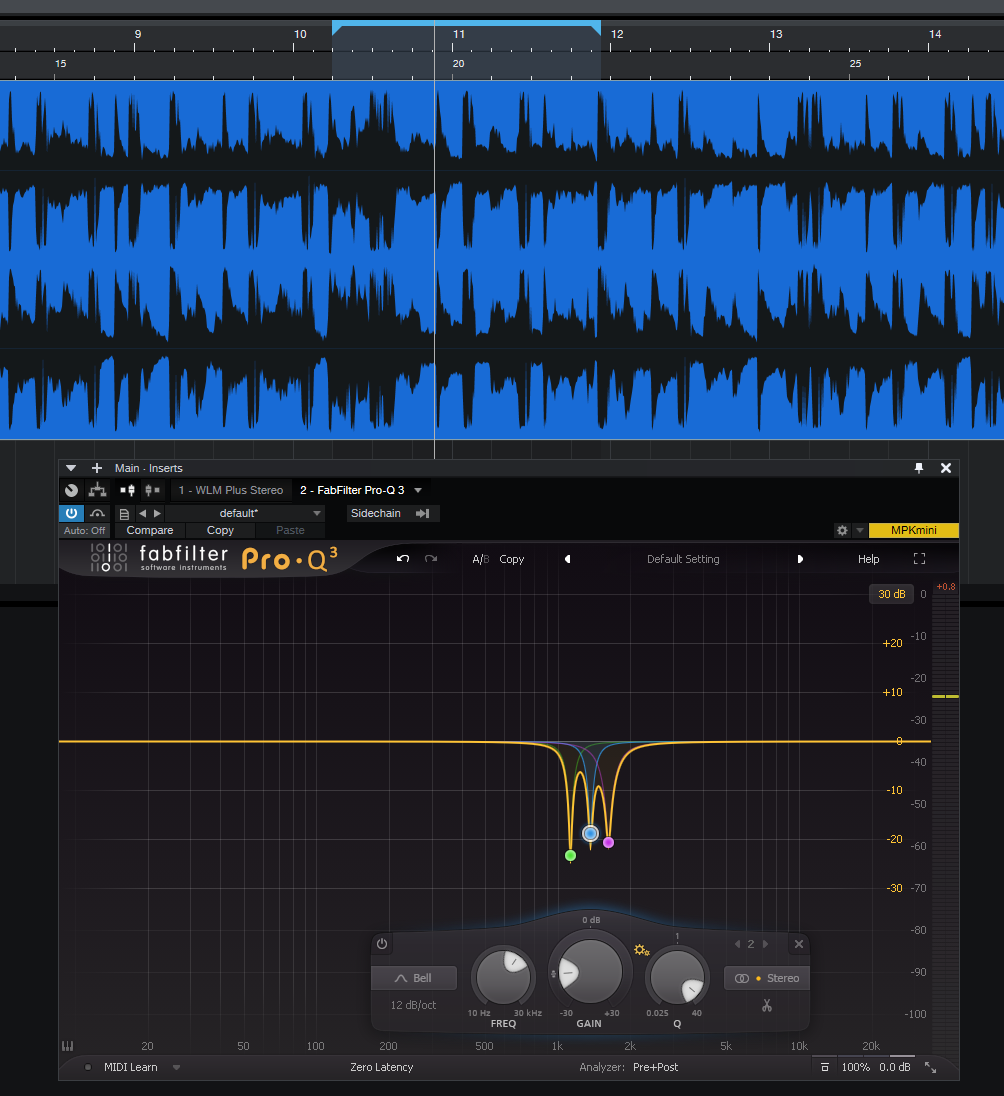Toggle the selected band power button
The width and height of the screenshot is (1004, 1096).
[x=382, y=944]
